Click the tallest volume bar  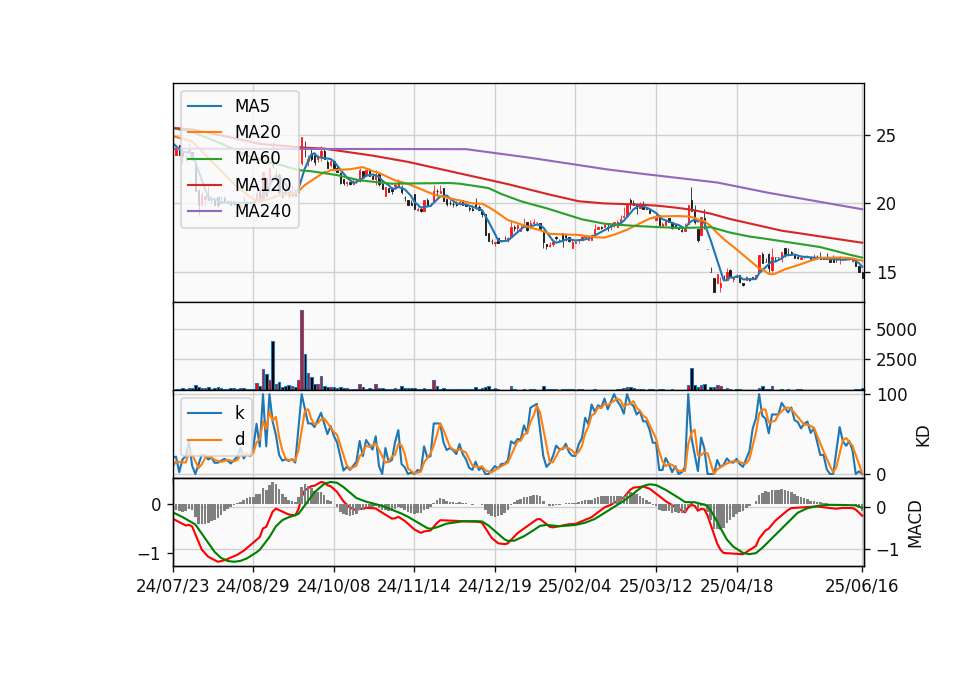point(302,350)
